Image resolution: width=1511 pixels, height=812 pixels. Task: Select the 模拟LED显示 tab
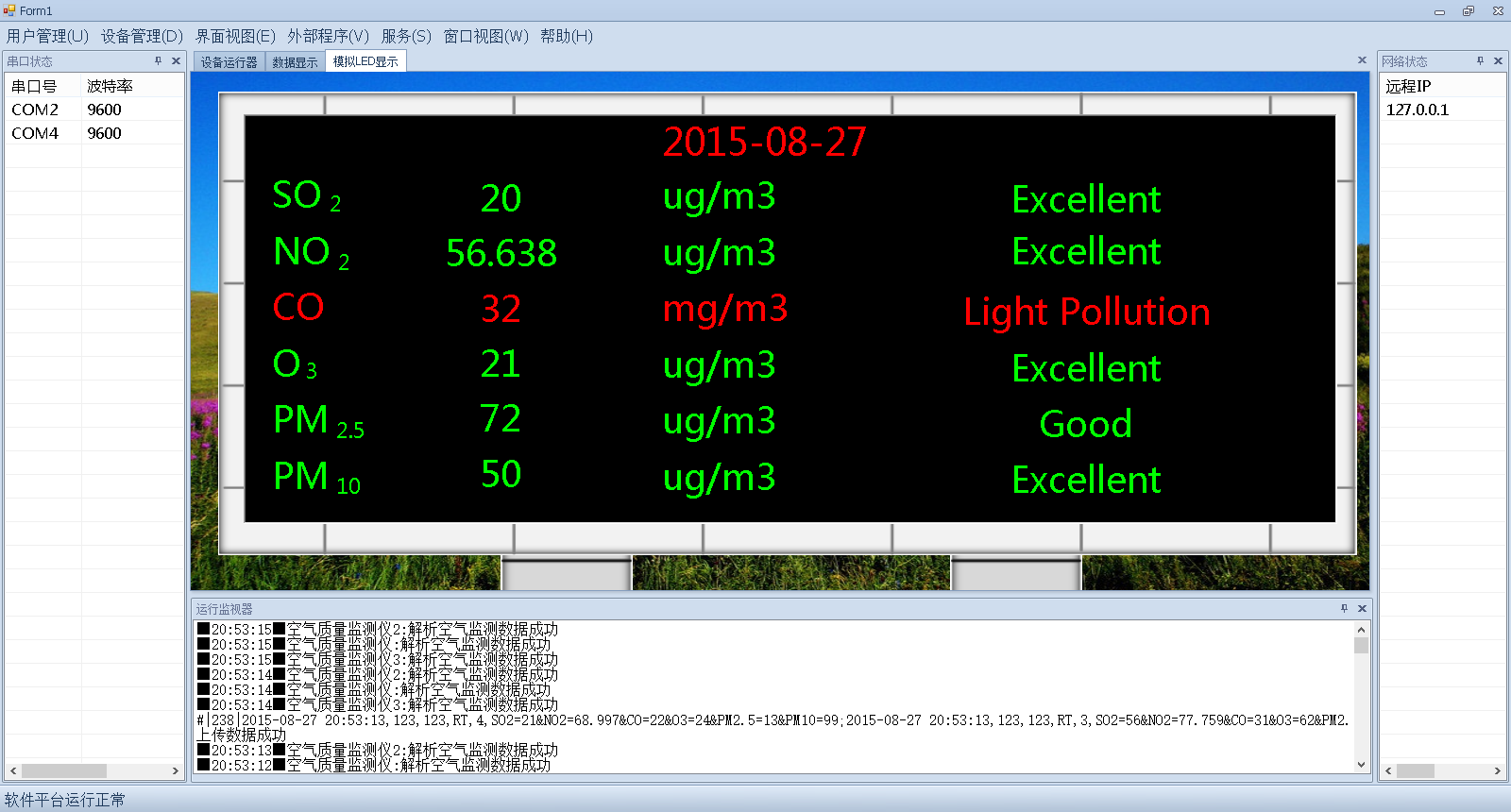click(365, 61)
